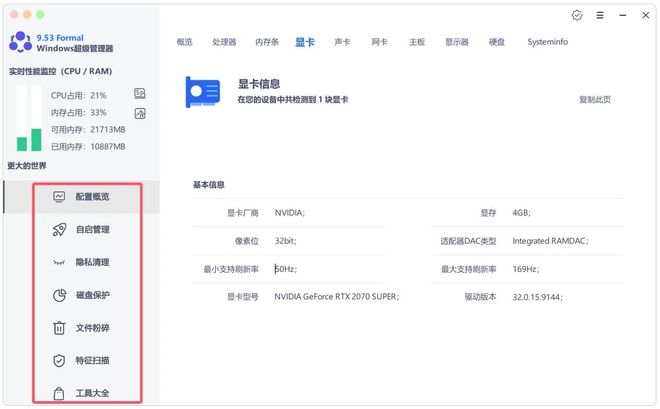The height and width of the screenshot is (409, 660).
Task: Open the memory icon beside 内存占用
Action: (140, 113)
